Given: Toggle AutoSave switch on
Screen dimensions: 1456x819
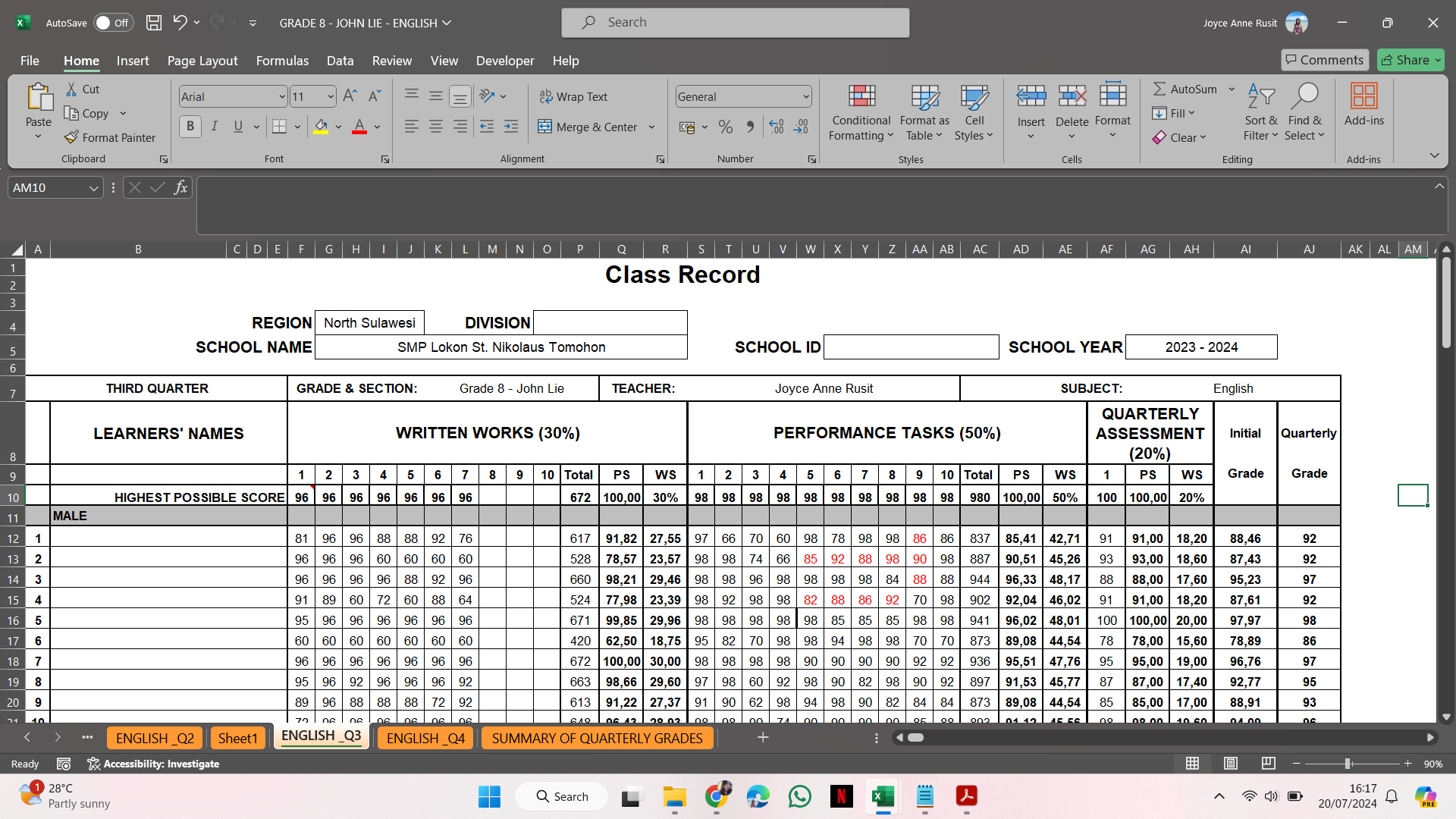Looking at the screenshot, I should (113, 23).
